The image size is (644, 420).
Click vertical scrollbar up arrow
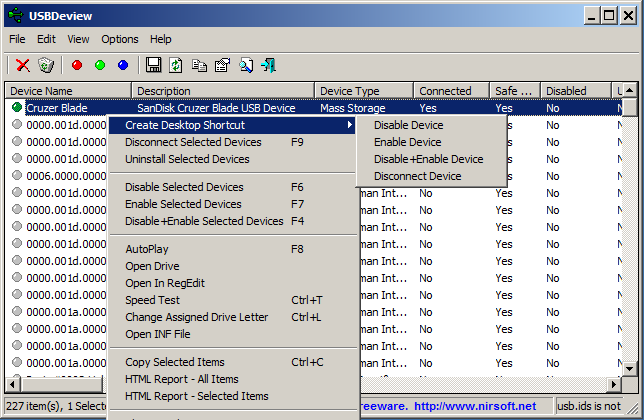click(630, 90)
